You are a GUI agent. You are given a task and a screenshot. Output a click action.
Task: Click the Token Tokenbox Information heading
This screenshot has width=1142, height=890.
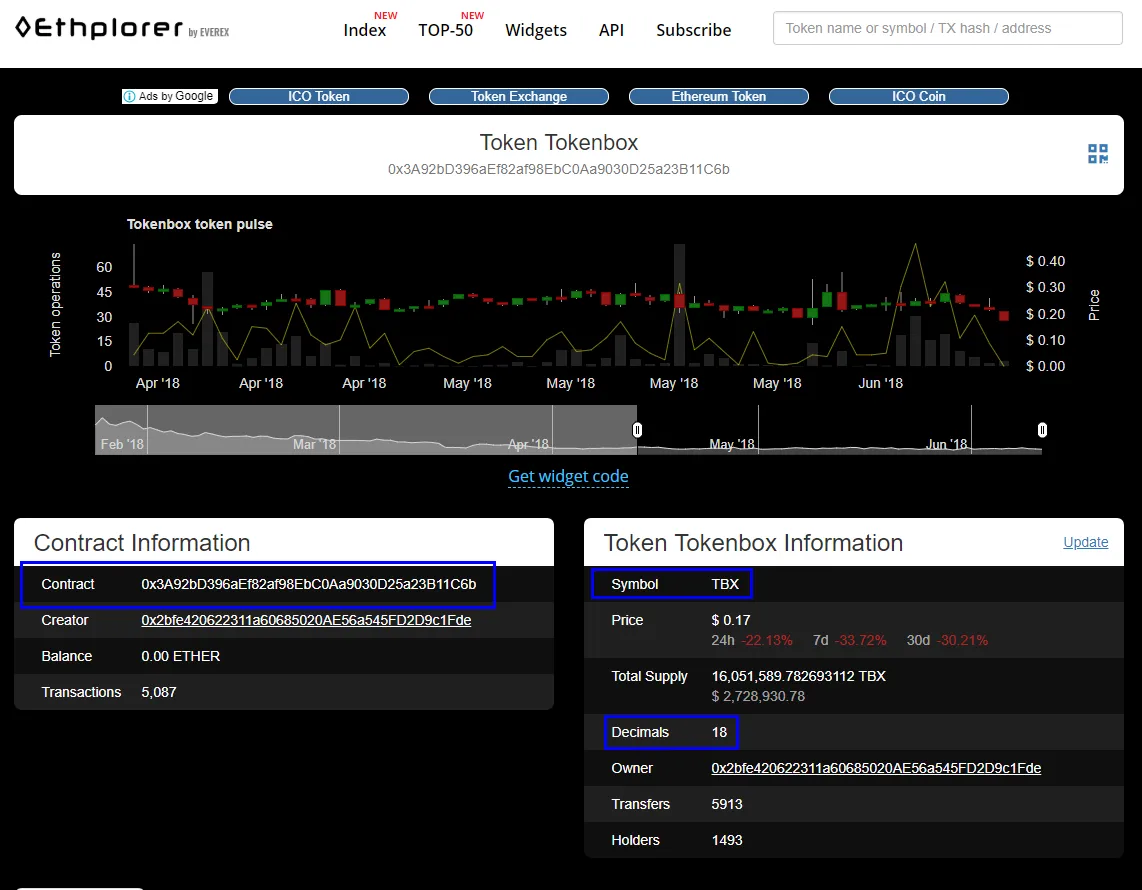point(753,543)
